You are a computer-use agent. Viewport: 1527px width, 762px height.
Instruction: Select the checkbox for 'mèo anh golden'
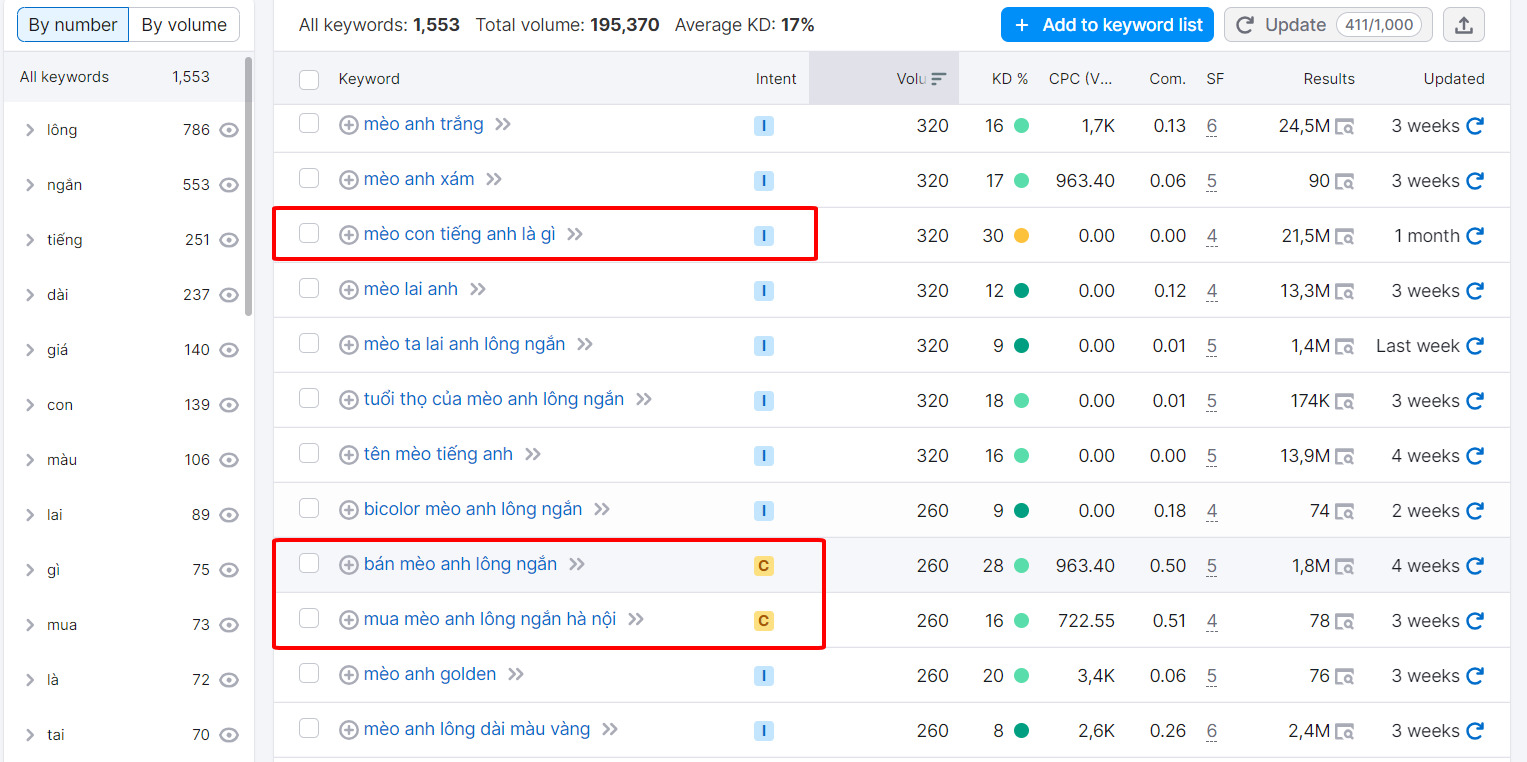pos(308,674)
